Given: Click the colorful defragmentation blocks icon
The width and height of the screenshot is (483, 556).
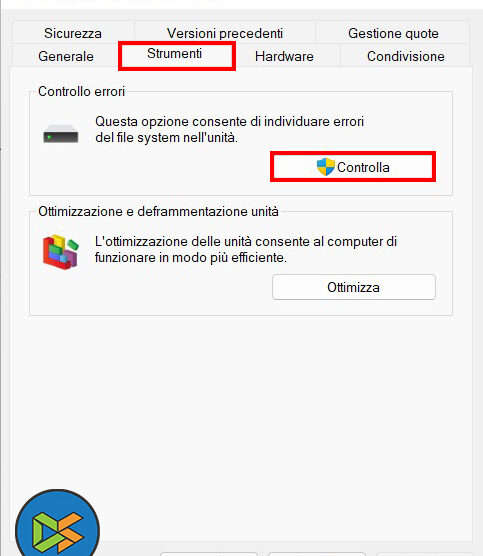Looking at the screenshot, I should pyautogui.click(x=61, y=252).
